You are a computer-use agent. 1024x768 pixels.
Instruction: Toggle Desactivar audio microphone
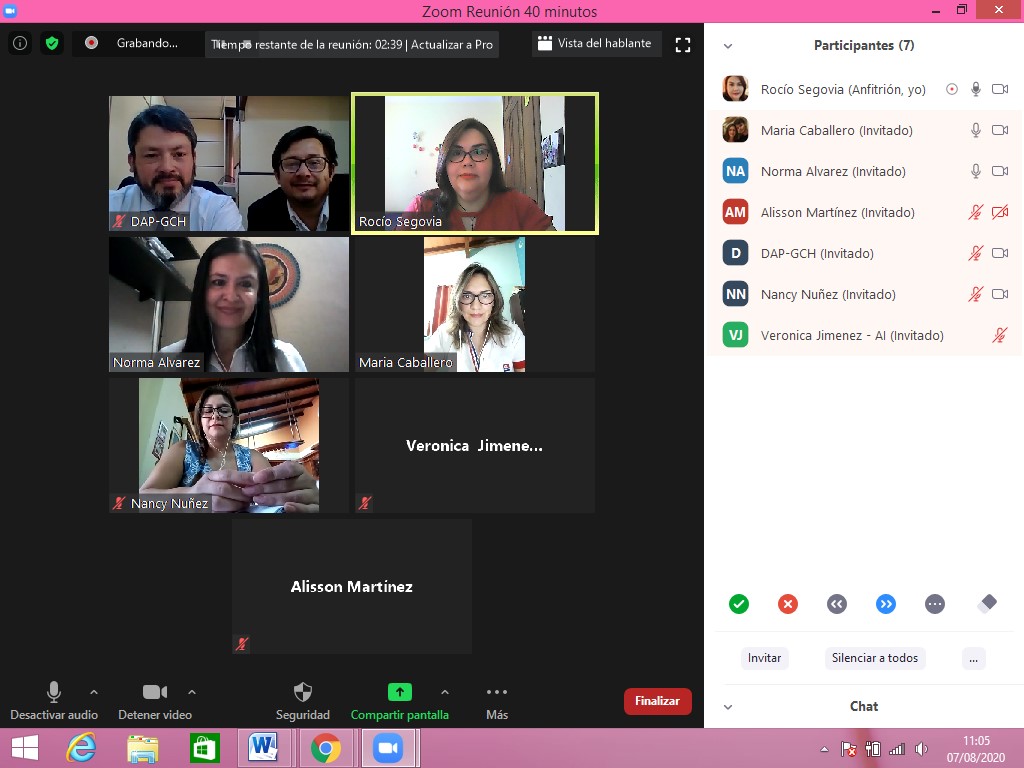(54, 701)
